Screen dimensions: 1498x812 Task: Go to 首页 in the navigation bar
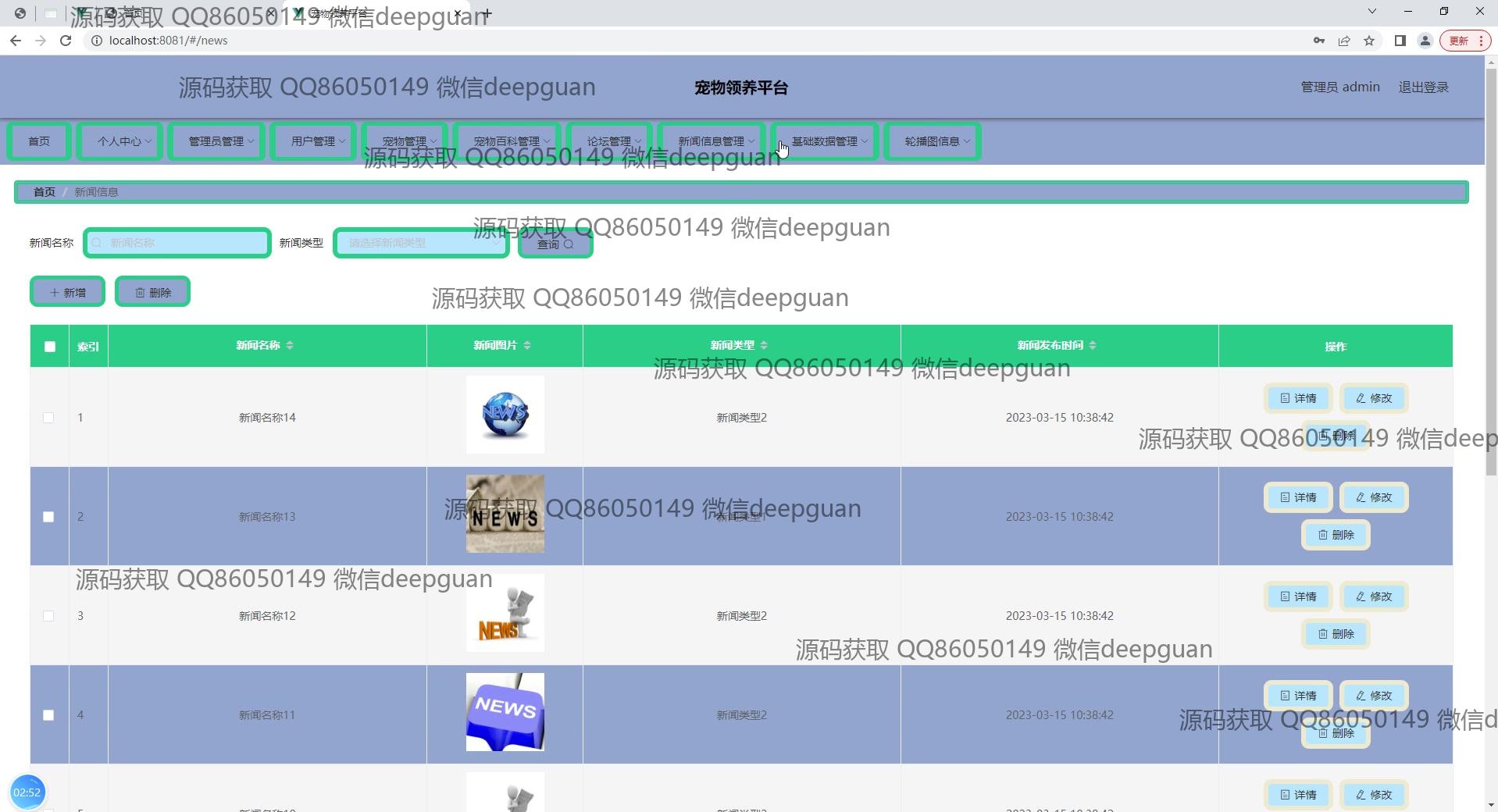39,141
